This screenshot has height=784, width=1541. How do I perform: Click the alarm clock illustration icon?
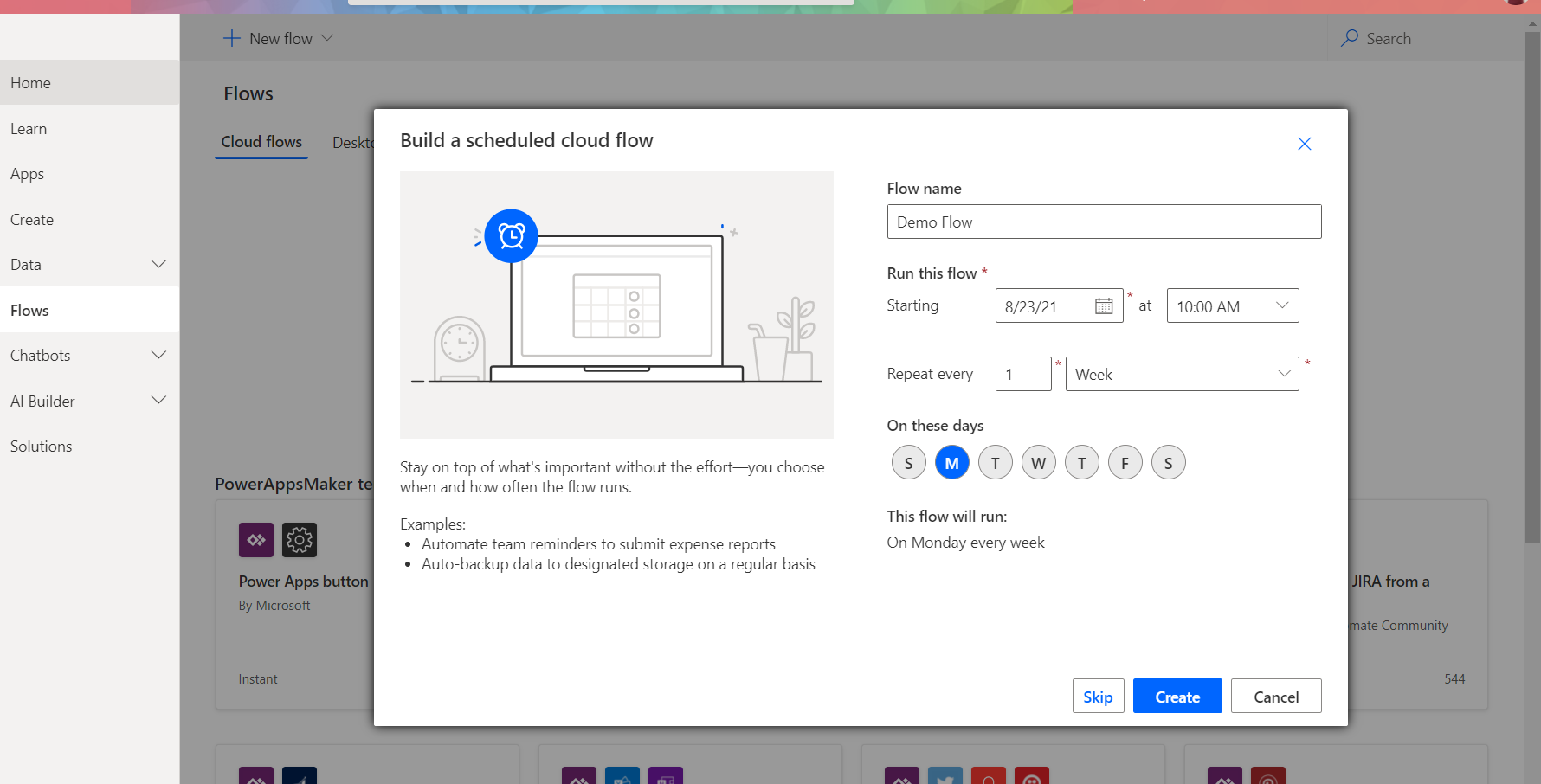pos(511,235)
